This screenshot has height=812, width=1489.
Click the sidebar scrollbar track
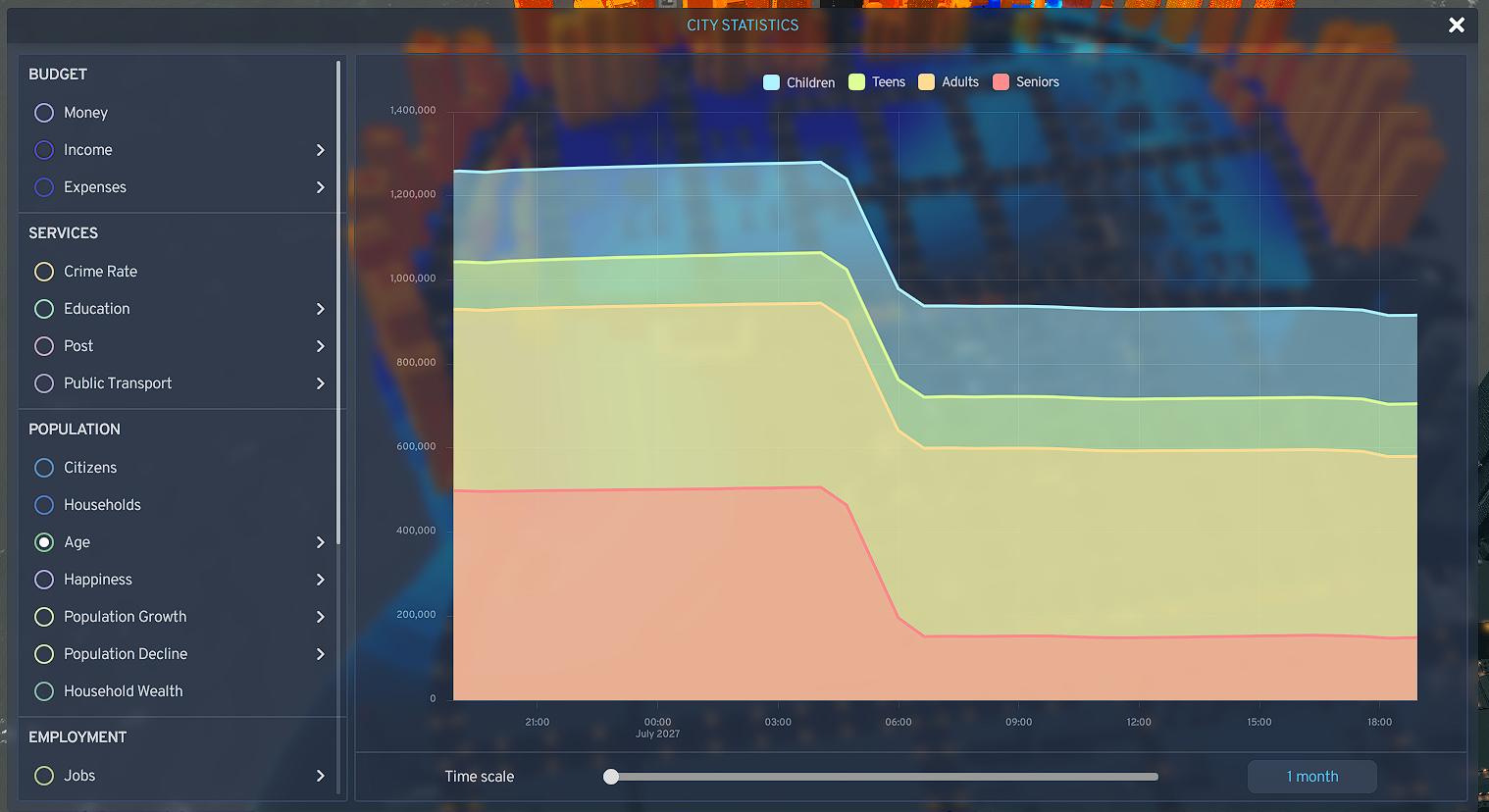pyautogui.click(x=338, y=392)
